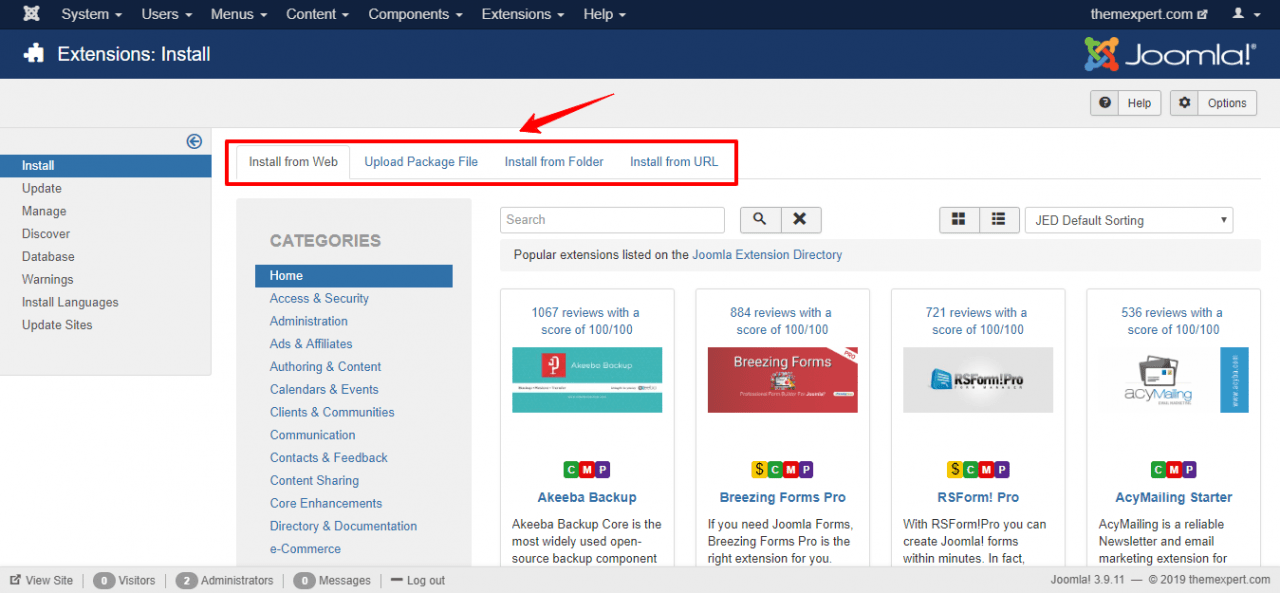Switch to the Install from URL tab
The width and height of the screenshot is (1280, 593).
673,160
